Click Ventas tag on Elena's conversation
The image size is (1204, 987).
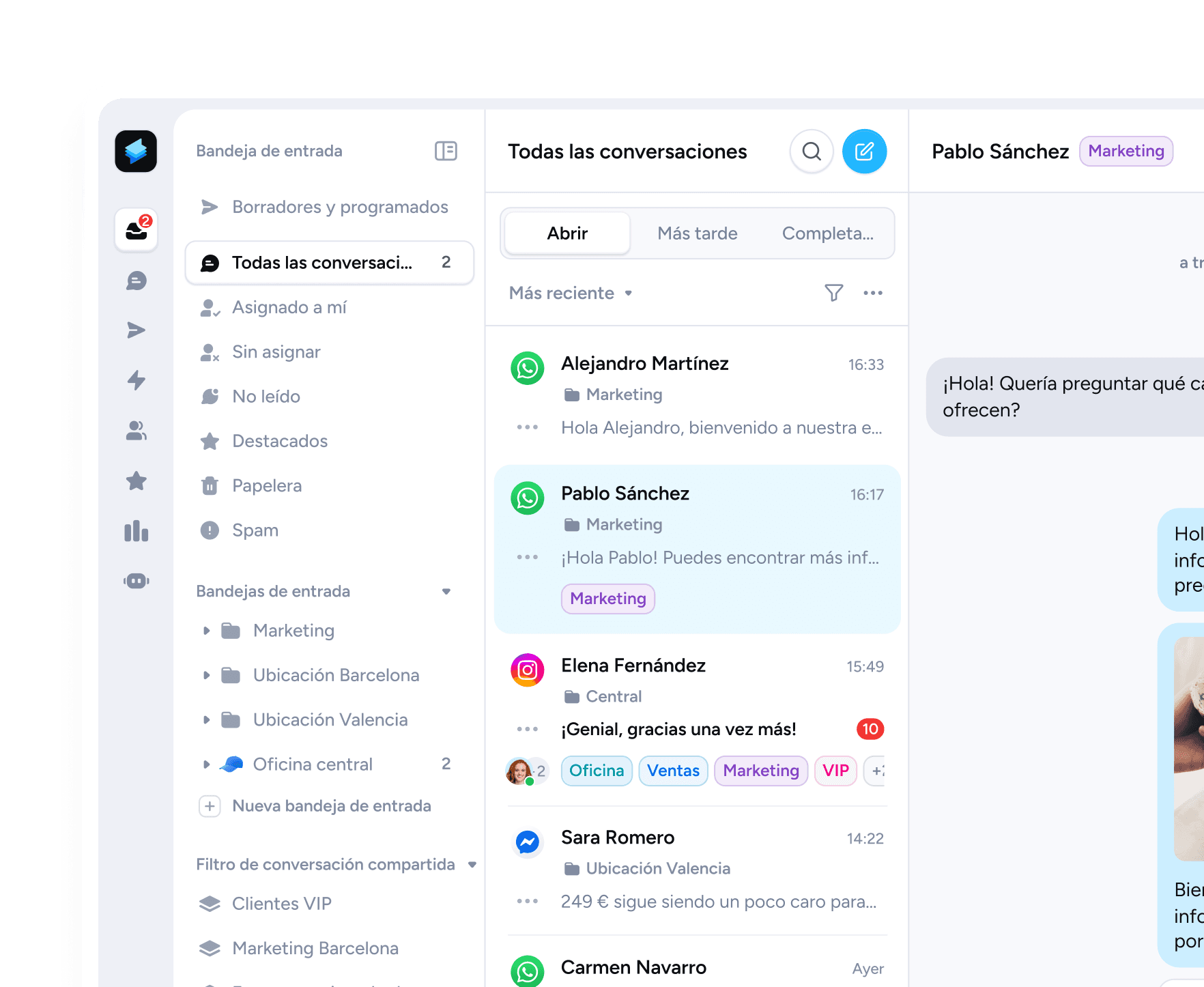click(673, 771)
